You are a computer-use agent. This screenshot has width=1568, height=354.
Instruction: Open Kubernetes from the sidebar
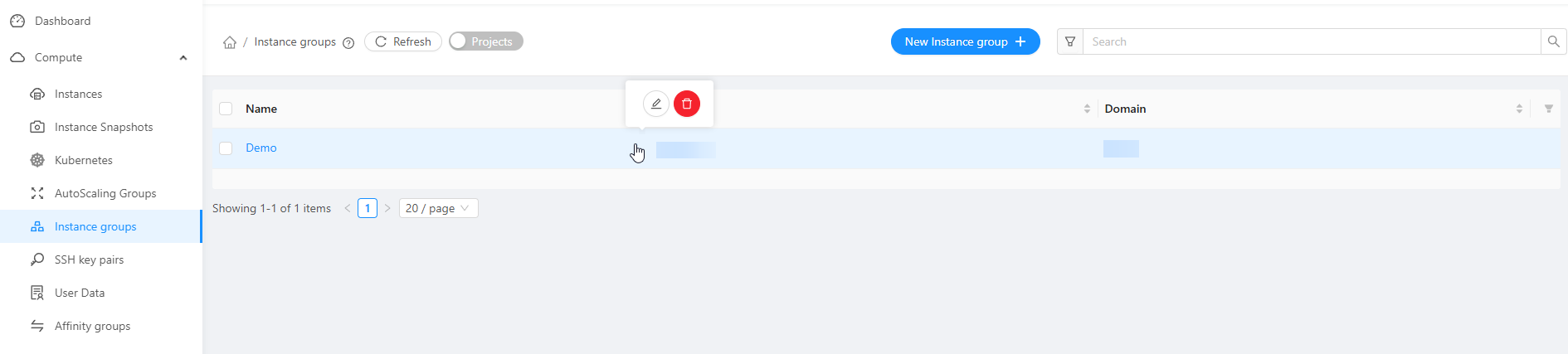pyautogui.click(x=83, y=160)
